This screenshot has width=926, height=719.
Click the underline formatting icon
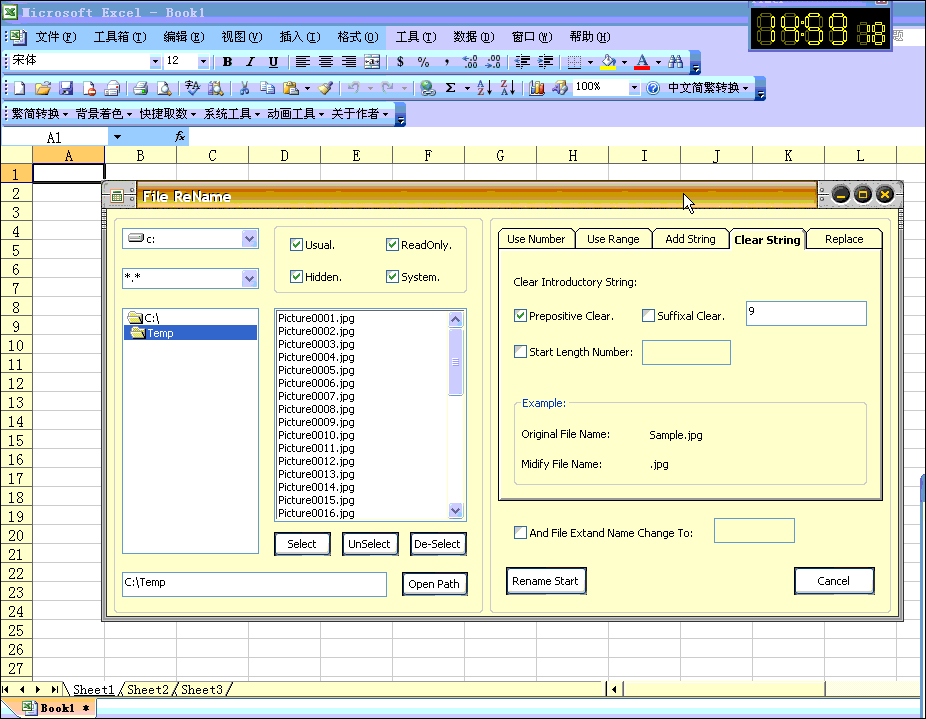pyautogui.click(x=273, y=62)
